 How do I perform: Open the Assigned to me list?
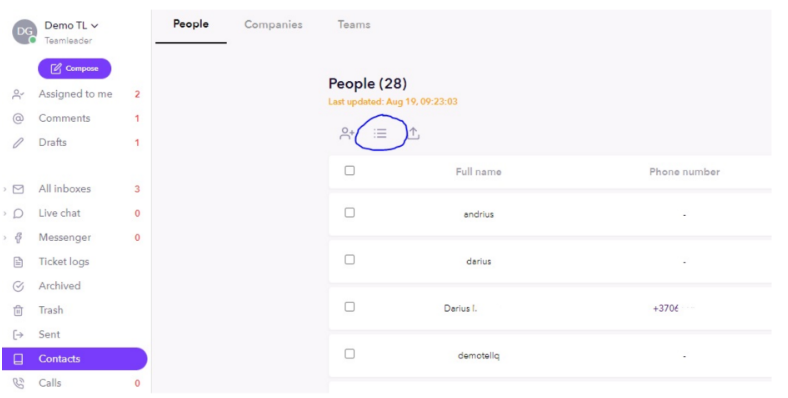[x=75, y=94]
